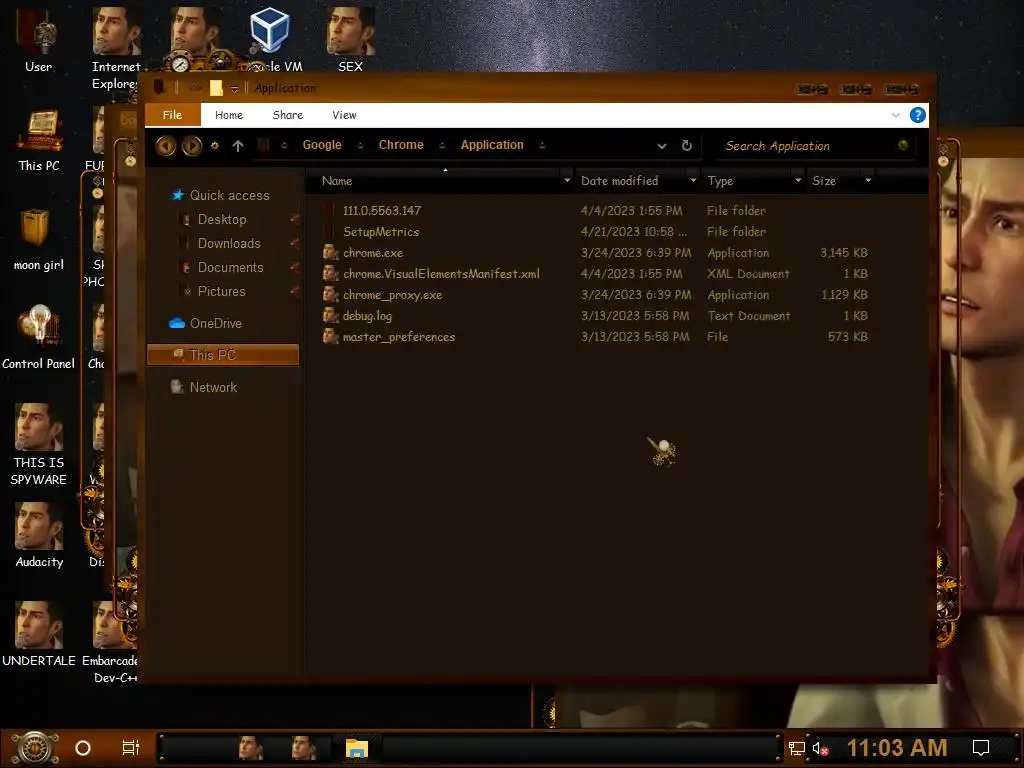Expand the ribbon with the chevron
Screen dimensions: 1024x768
pos(895,115)
